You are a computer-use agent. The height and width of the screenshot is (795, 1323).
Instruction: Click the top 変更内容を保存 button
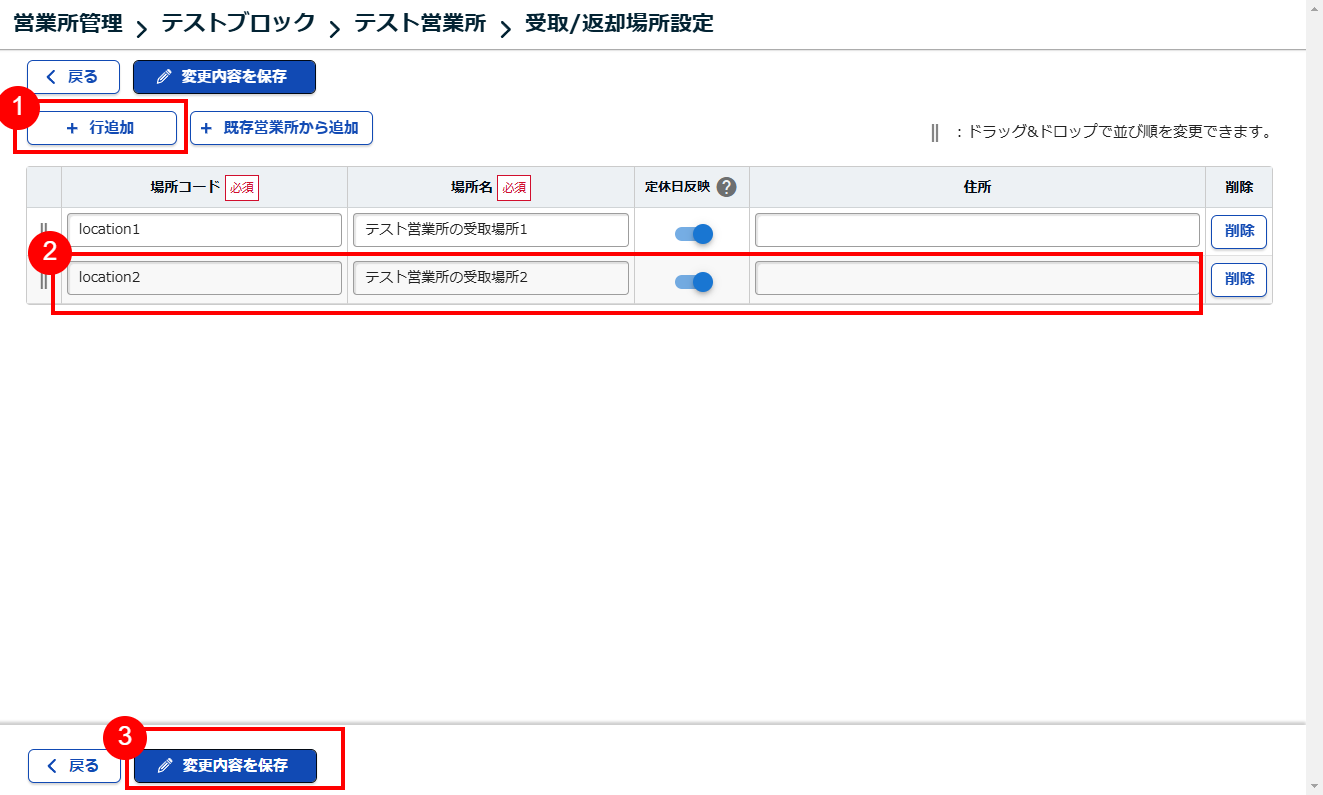click(224, 77)
